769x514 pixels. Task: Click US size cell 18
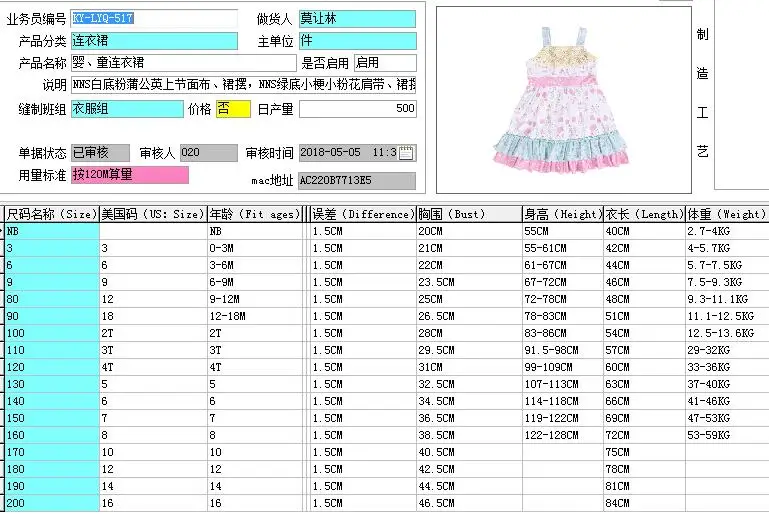tap(153, 316)
